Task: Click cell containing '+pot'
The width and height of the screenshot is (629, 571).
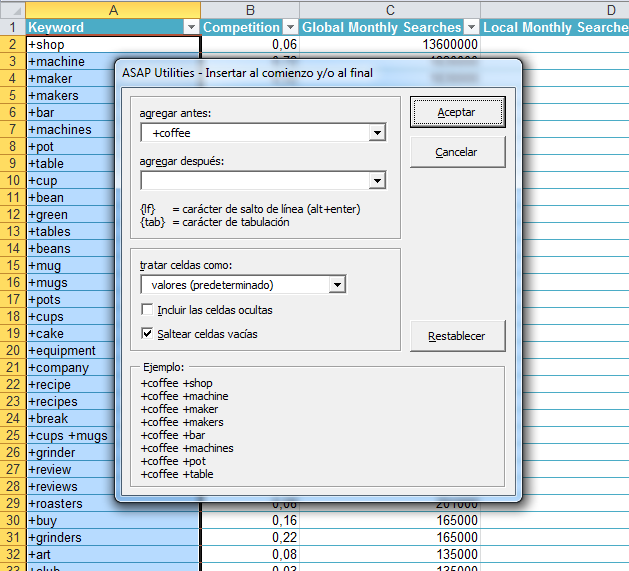Action: point(71,146)
